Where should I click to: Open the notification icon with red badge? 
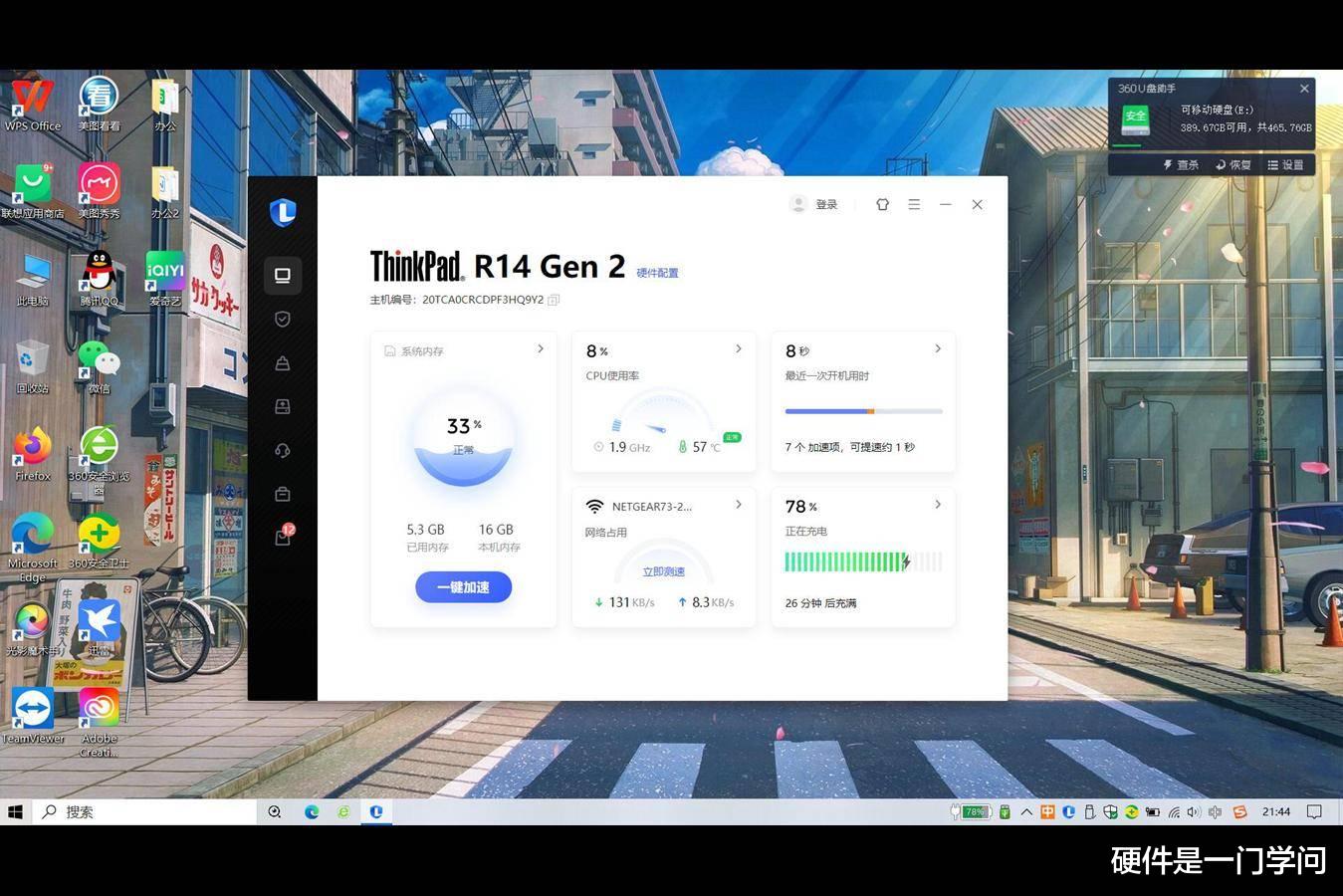tap(284, 536)
